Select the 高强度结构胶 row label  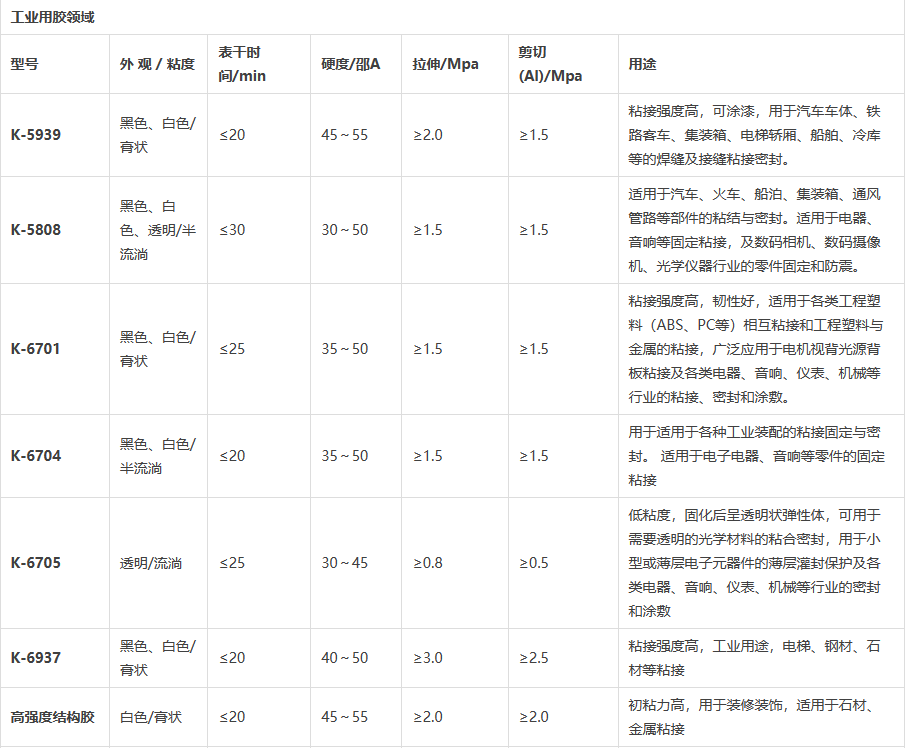(x=53, y=717)
